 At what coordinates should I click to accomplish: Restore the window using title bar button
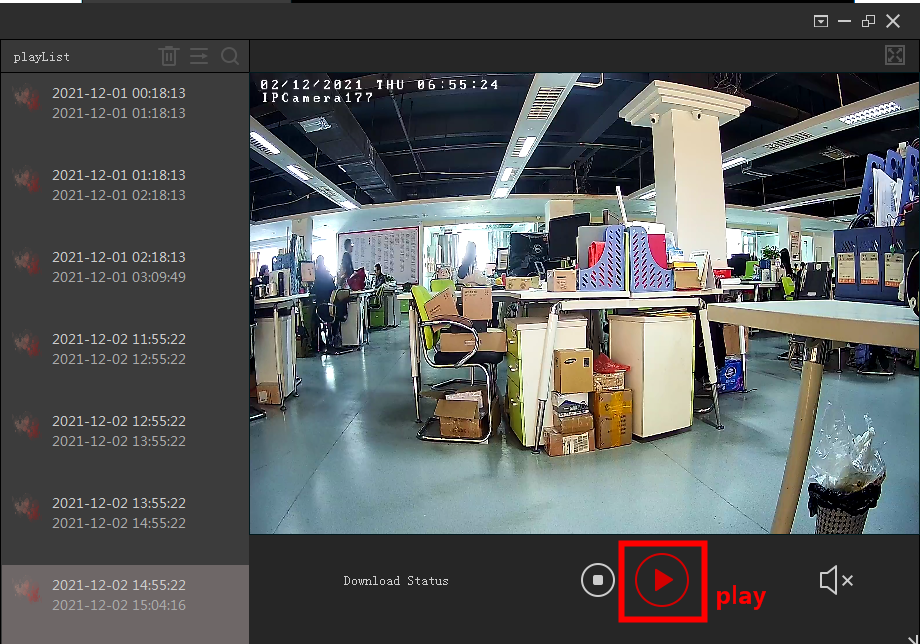click(868, 21)
